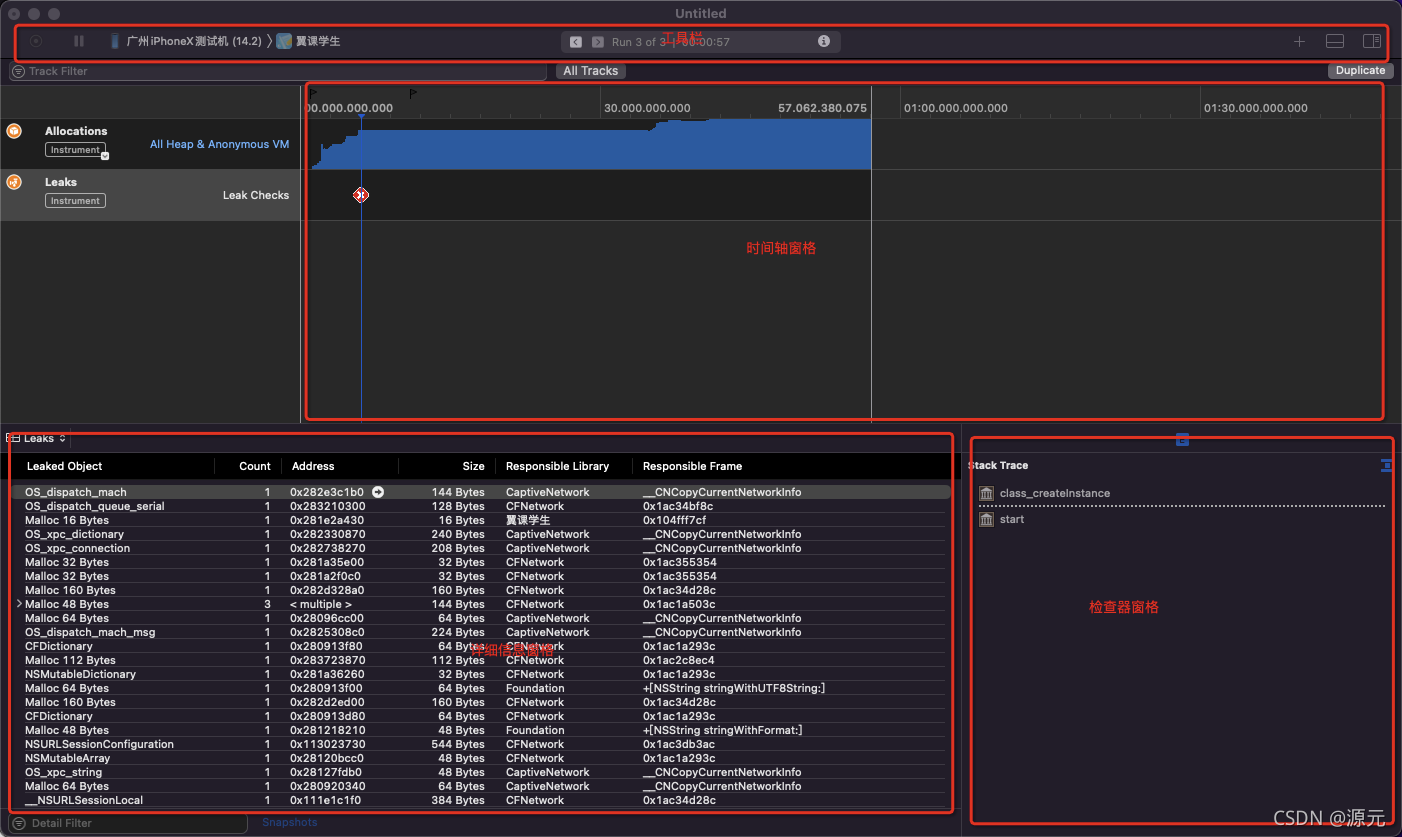Viewport: 1402px width, 837px height.
Task: Select the OS_dispatch_queue_serial row
Action: (480, 506)
